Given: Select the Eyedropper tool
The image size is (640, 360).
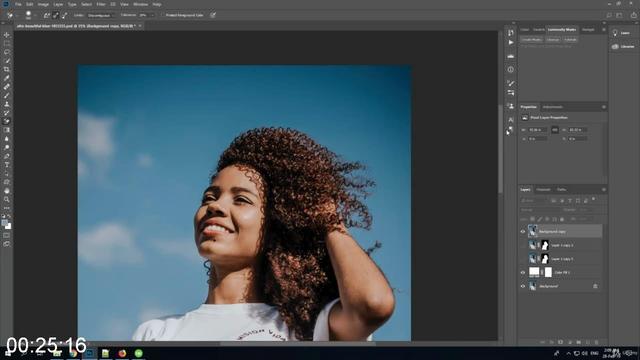Looking at the screenshot, I should pos(7,78).
